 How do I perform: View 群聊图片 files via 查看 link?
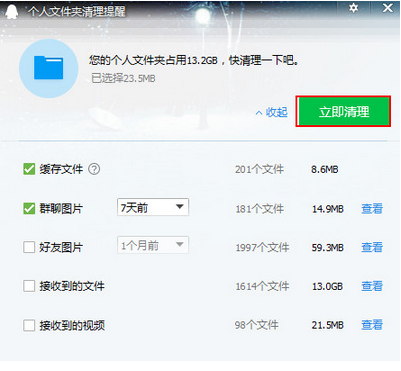click(372, 209)
